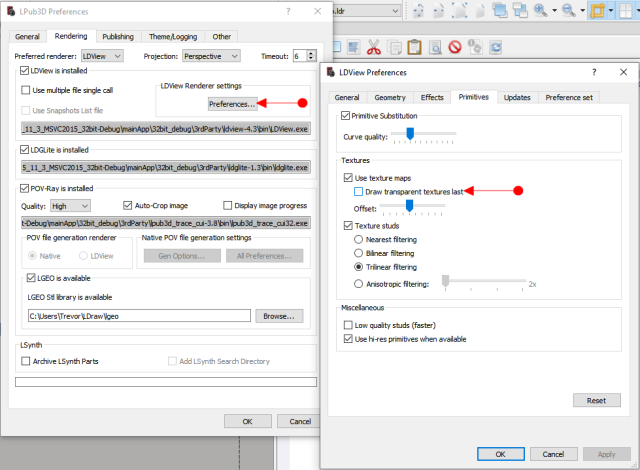Click the copy pages icon

click(394, 47)
